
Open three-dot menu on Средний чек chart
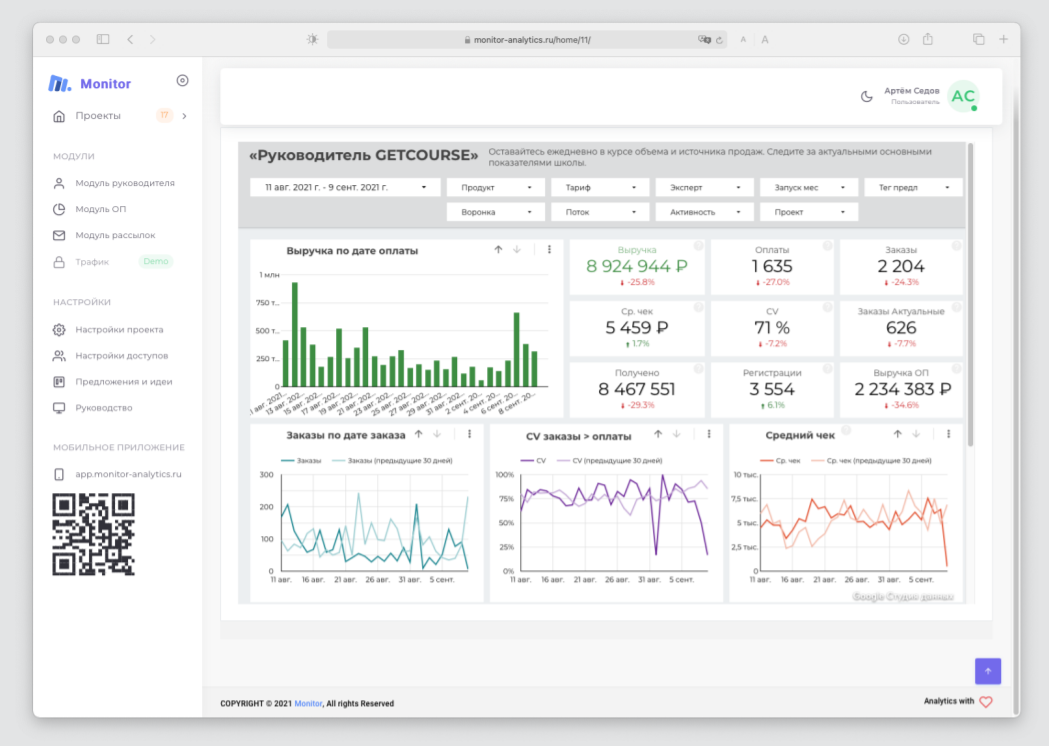coord(949,434)
